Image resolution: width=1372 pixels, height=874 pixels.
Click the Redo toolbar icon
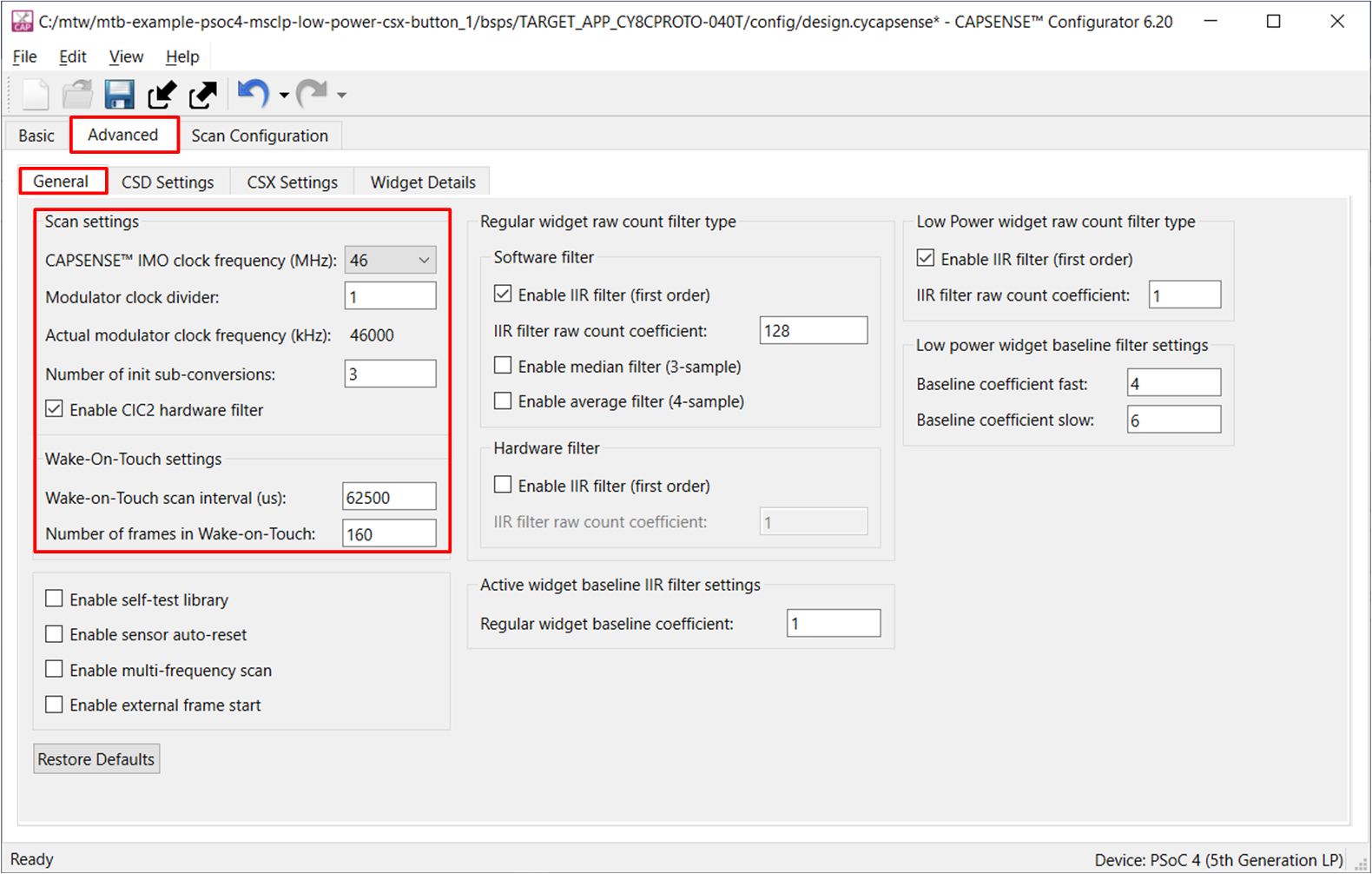312,93
